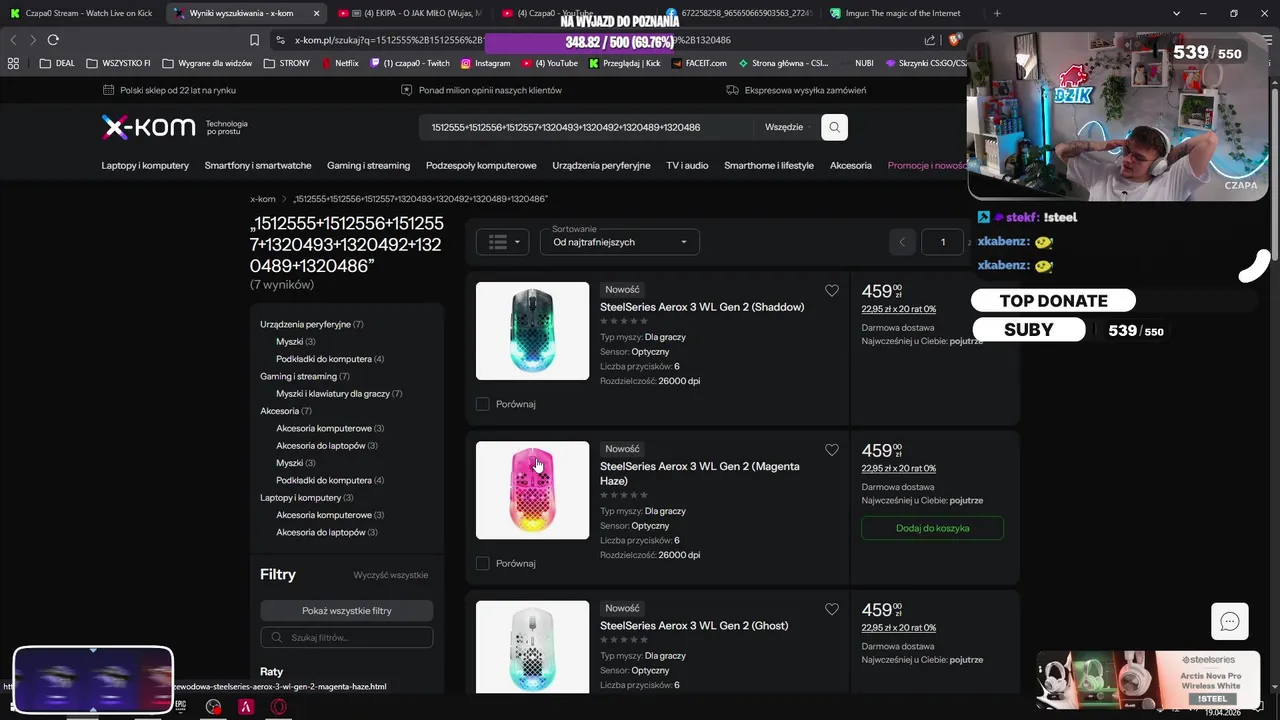
Task: Open Magenta Haze mouse thumbnail
Action: (x=532, y=490)
